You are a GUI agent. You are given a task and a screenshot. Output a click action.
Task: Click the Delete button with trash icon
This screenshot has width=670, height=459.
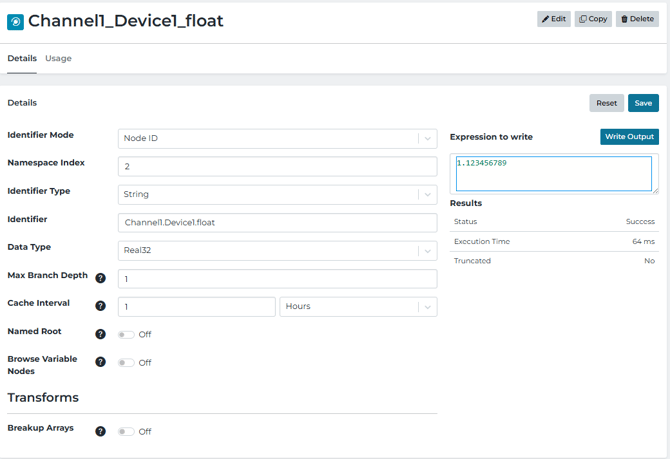637,19
